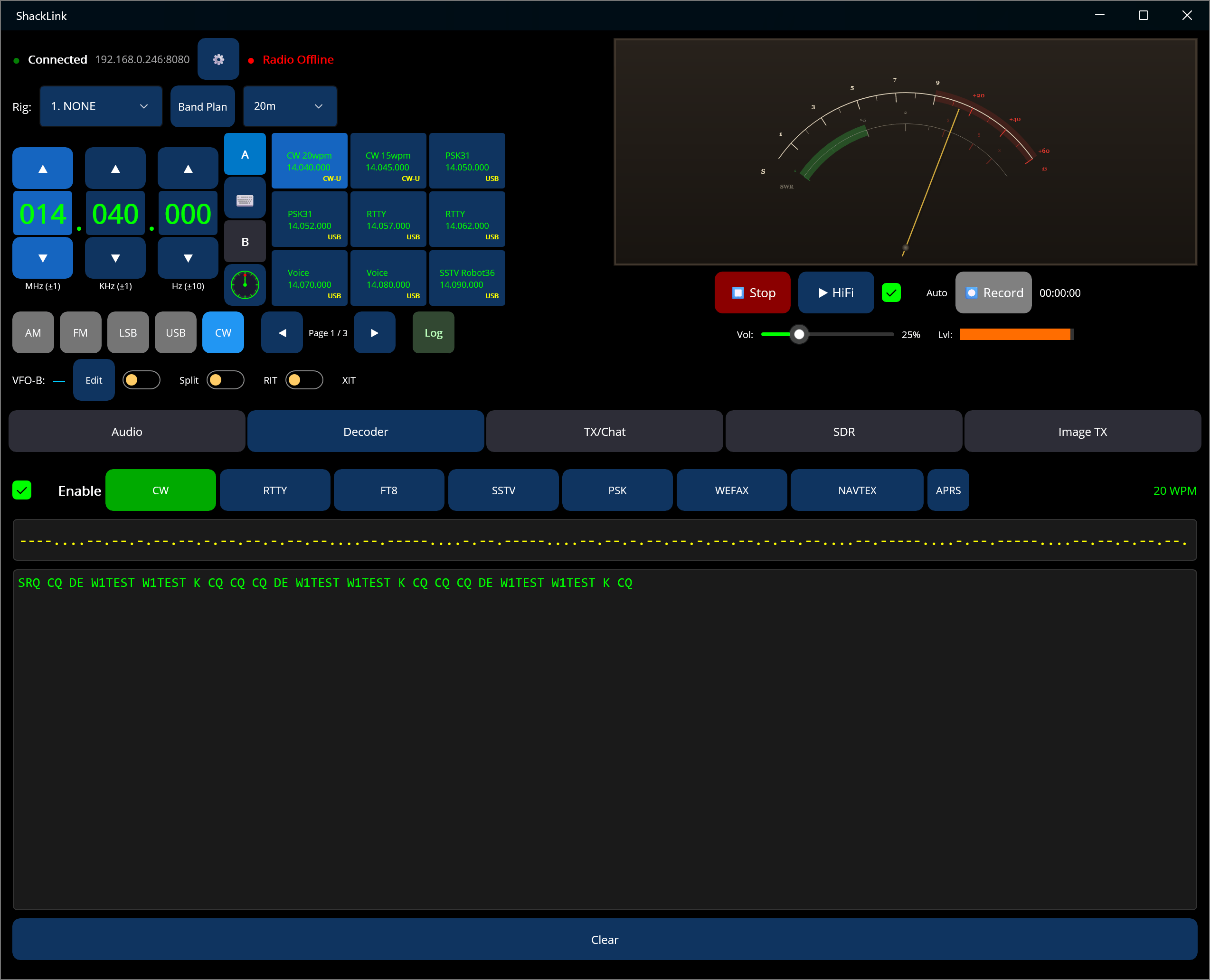Select the RTTY decoder mode

[x=274, y=490]
